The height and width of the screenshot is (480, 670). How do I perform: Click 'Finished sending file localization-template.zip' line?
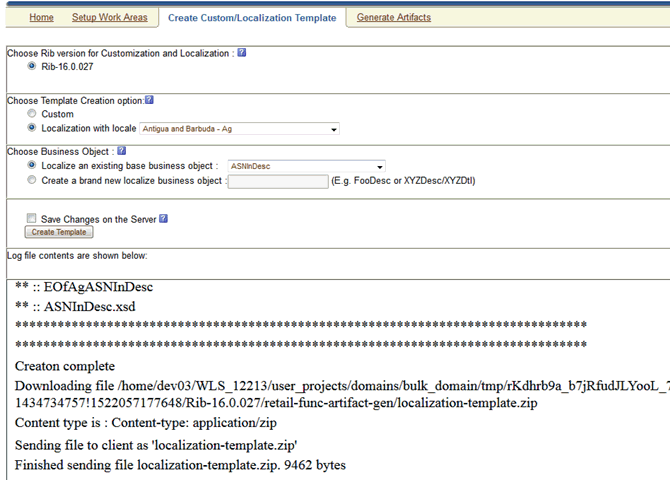(180, 465)
